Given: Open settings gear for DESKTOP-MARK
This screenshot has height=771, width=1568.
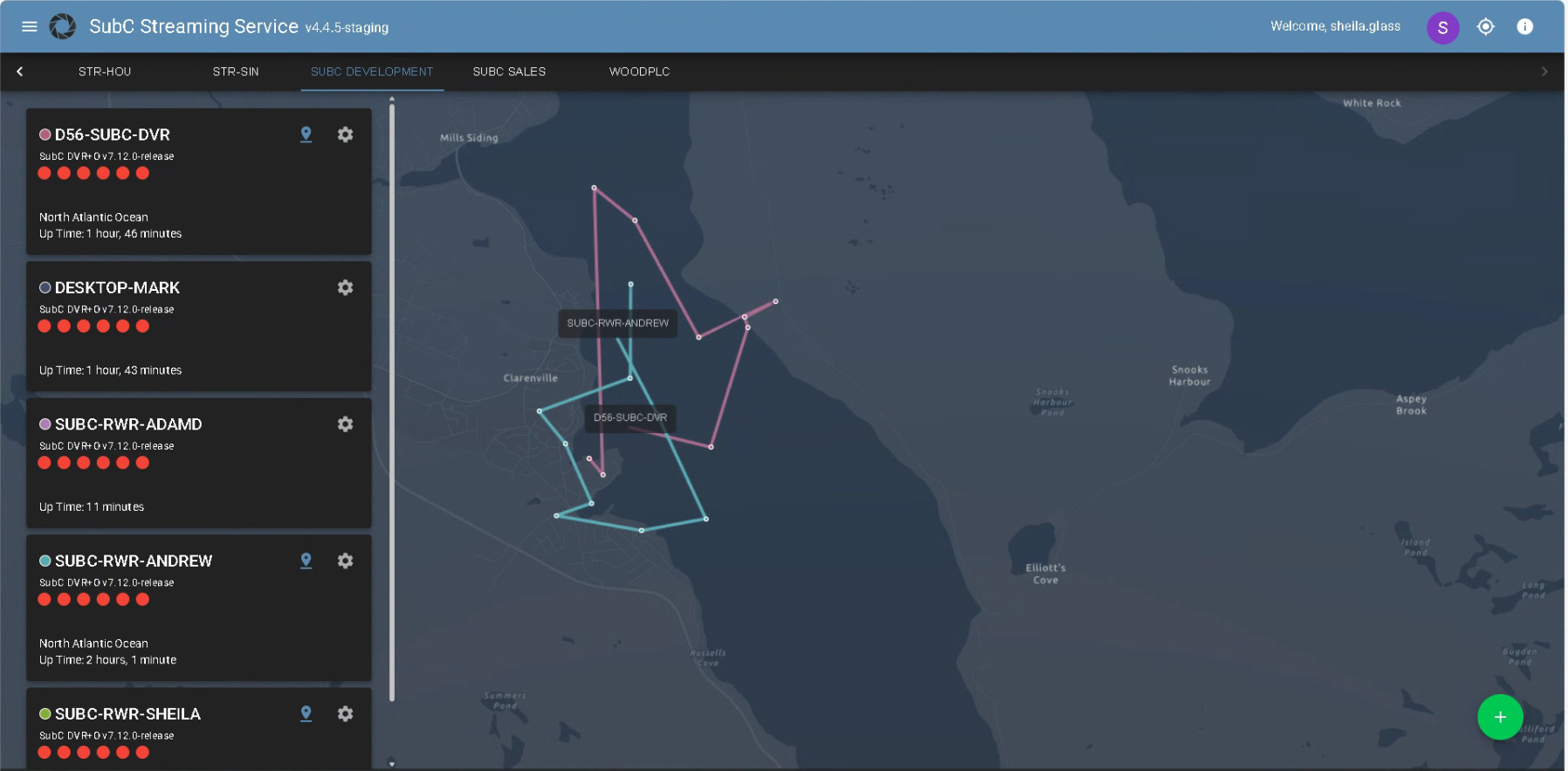Looking at the screenshot, I should [x=345, y=287].
